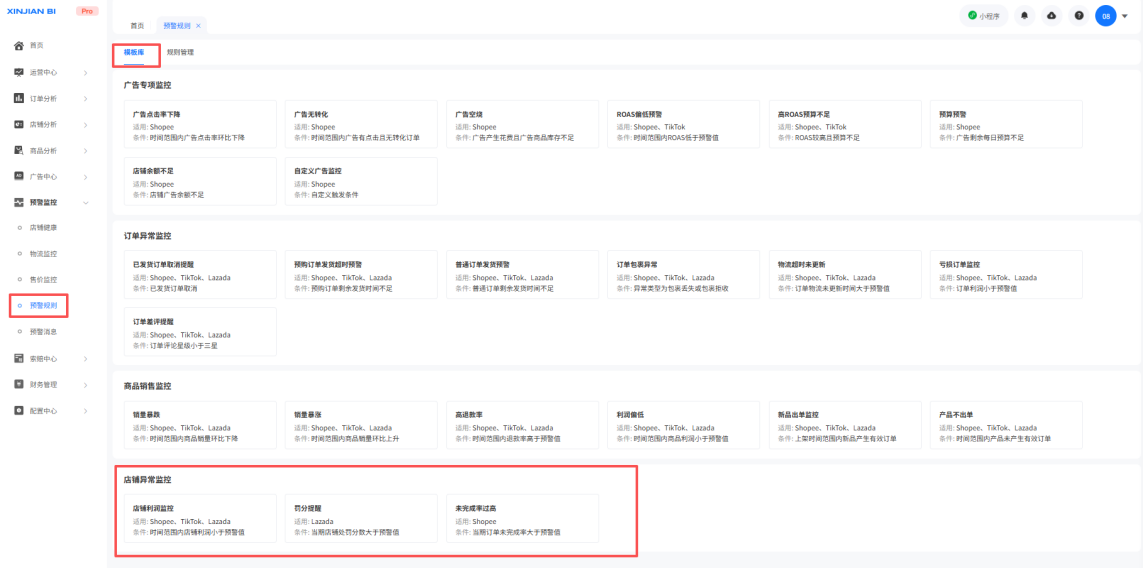This screenshot has width=1143, height=568.
Task: Expand the 配置中心 sidebar menu
Action: pyautogui.click(x=86, y=410)
